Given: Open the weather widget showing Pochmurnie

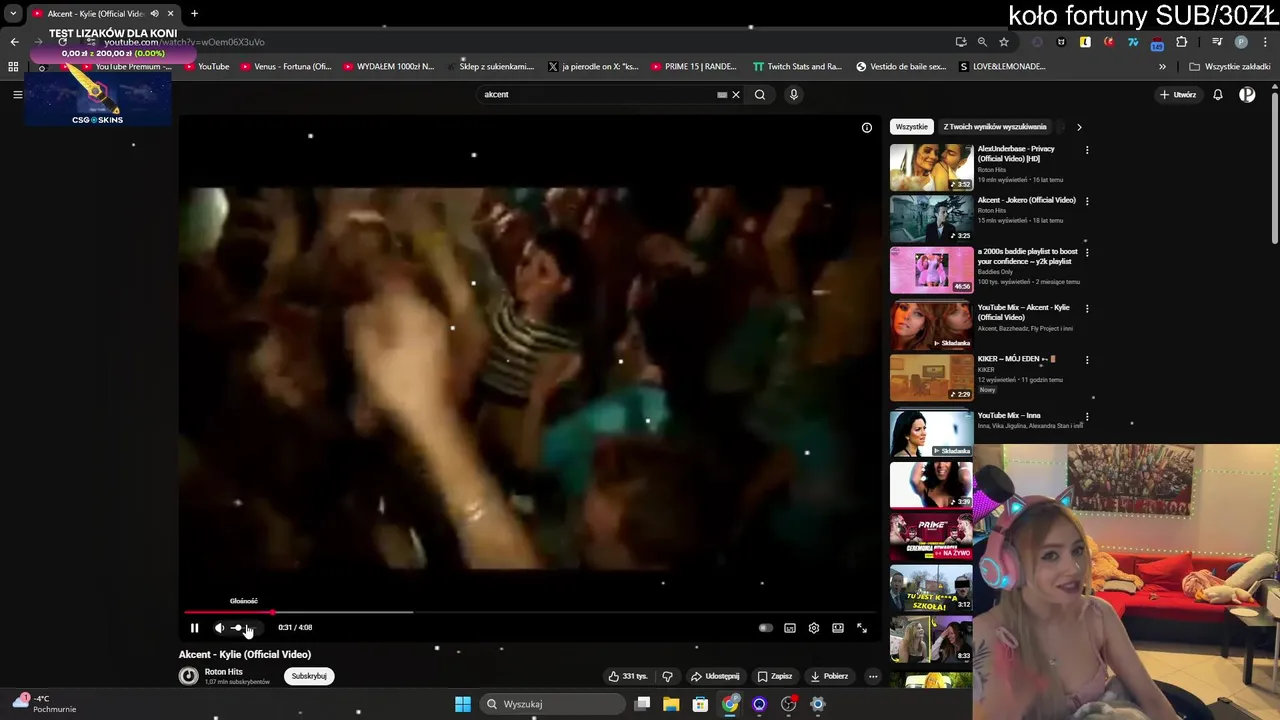Looking at the screenshot, I should pos(45,704).
